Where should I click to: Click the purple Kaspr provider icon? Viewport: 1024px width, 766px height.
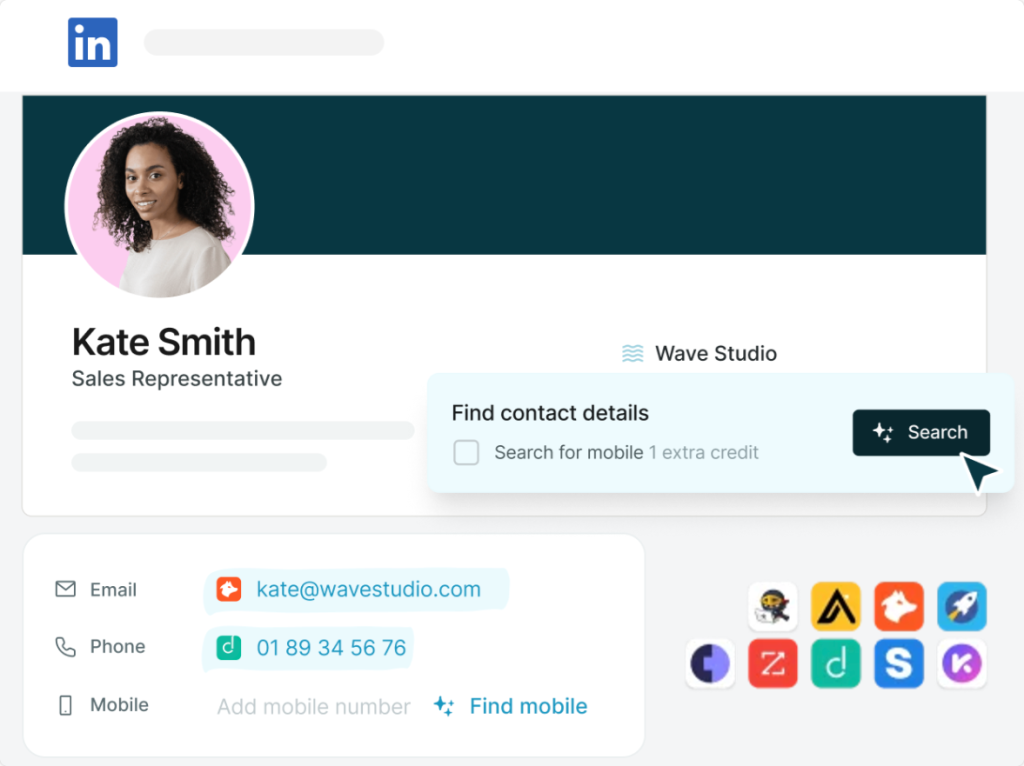pos(961,664)
